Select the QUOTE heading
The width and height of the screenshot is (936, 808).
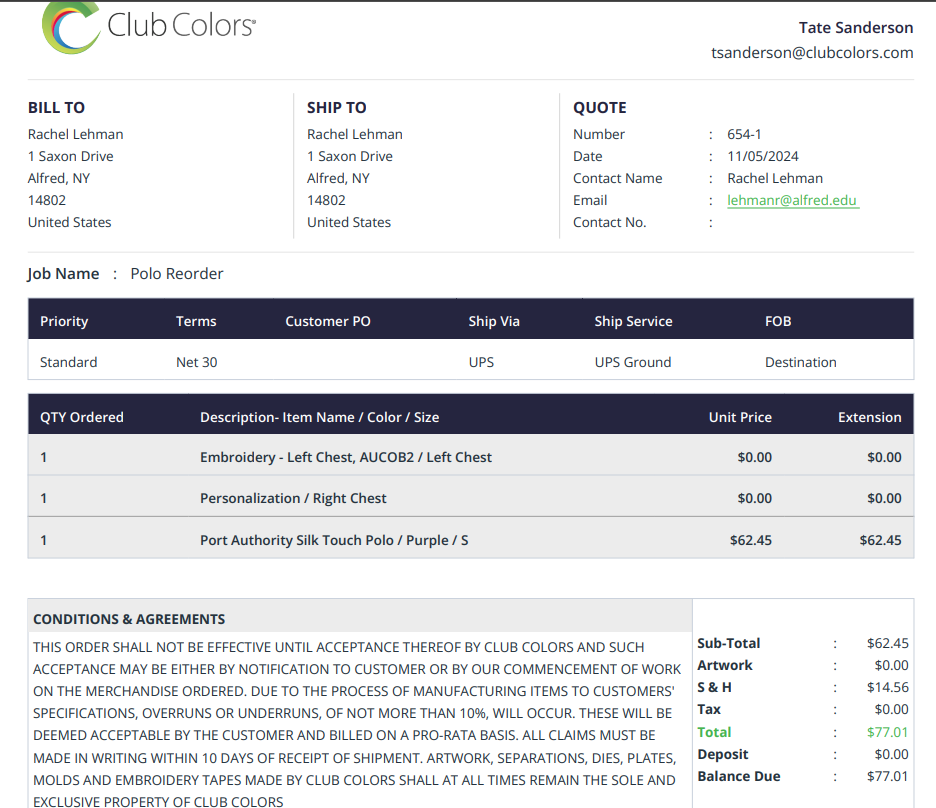point(600,107)
